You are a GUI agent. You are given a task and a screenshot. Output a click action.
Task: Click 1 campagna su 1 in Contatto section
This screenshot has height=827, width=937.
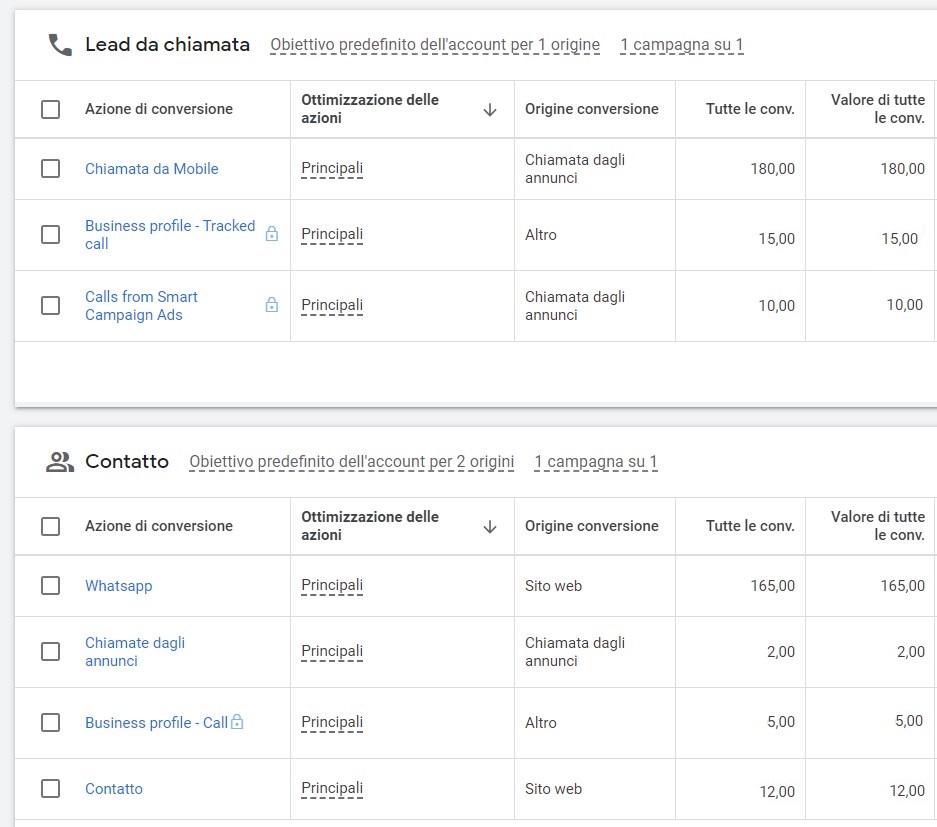click(596, 462)
